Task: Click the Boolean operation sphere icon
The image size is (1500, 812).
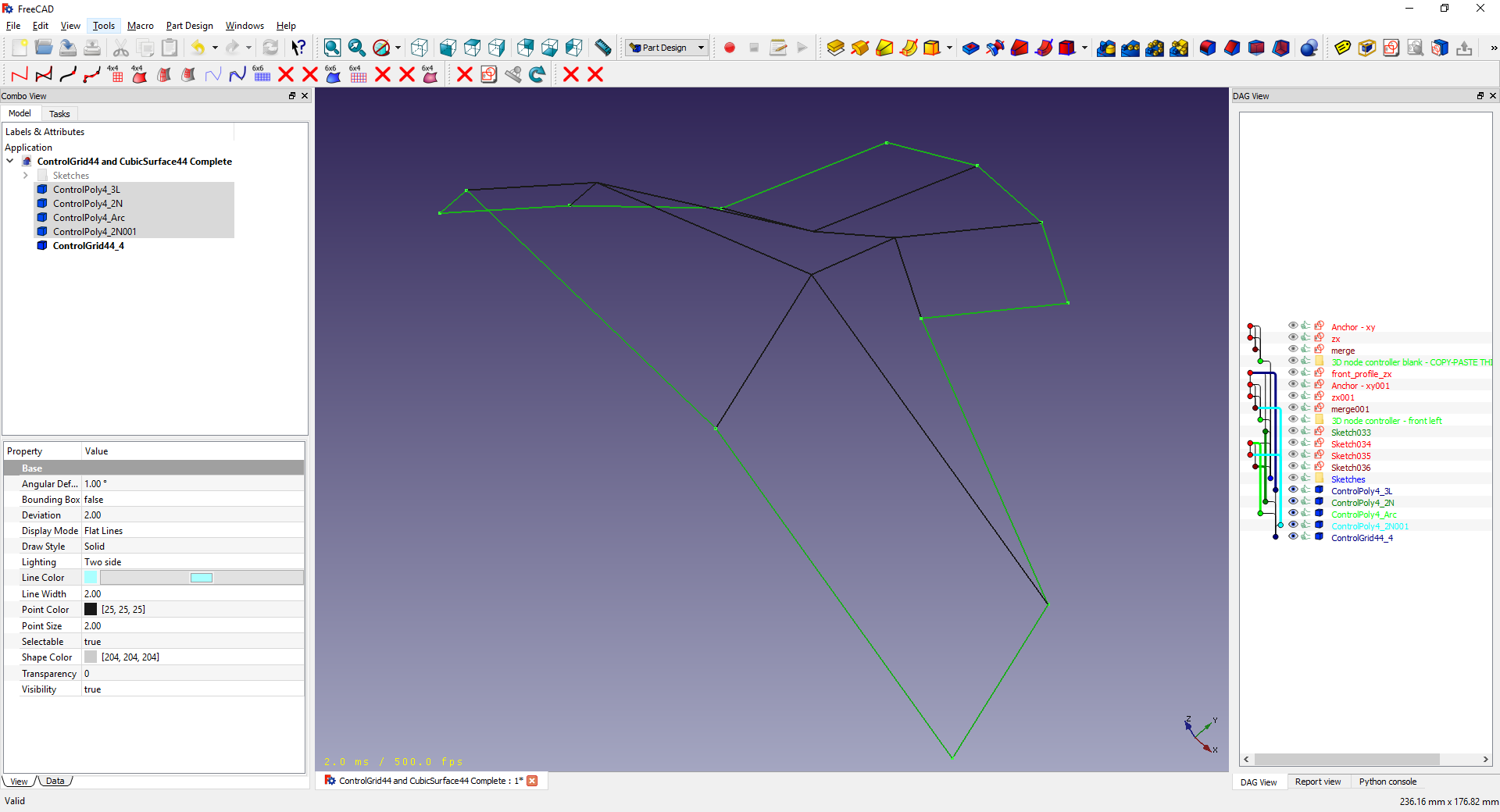Action: (1309, 48)
